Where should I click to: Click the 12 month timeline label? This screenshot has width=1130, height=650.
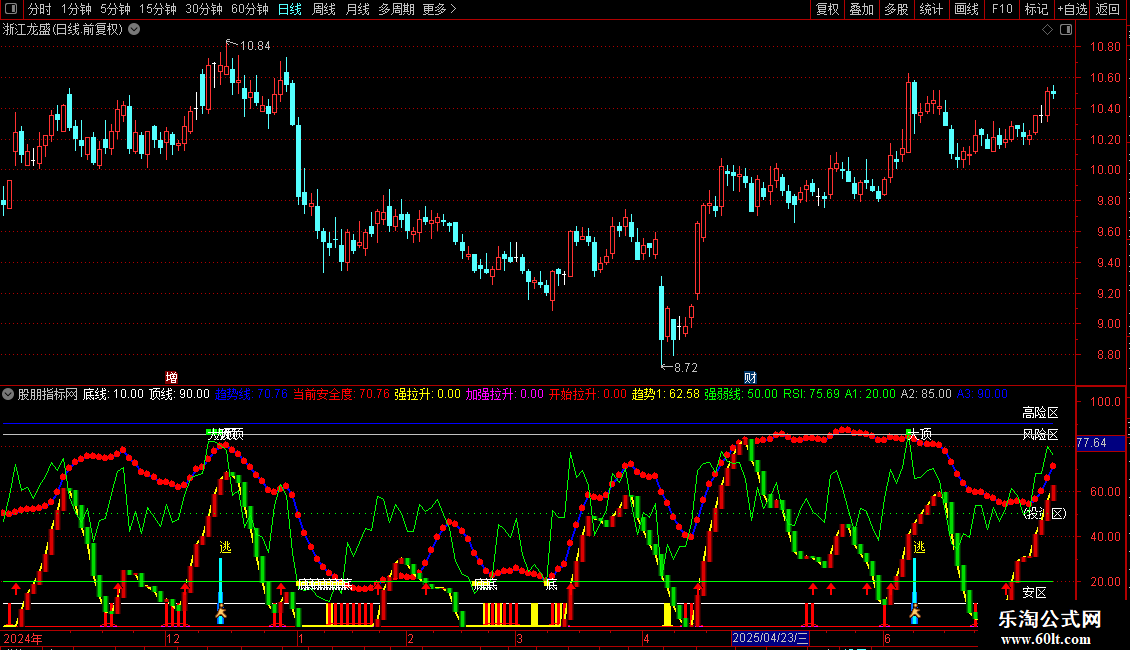(173, 638)
